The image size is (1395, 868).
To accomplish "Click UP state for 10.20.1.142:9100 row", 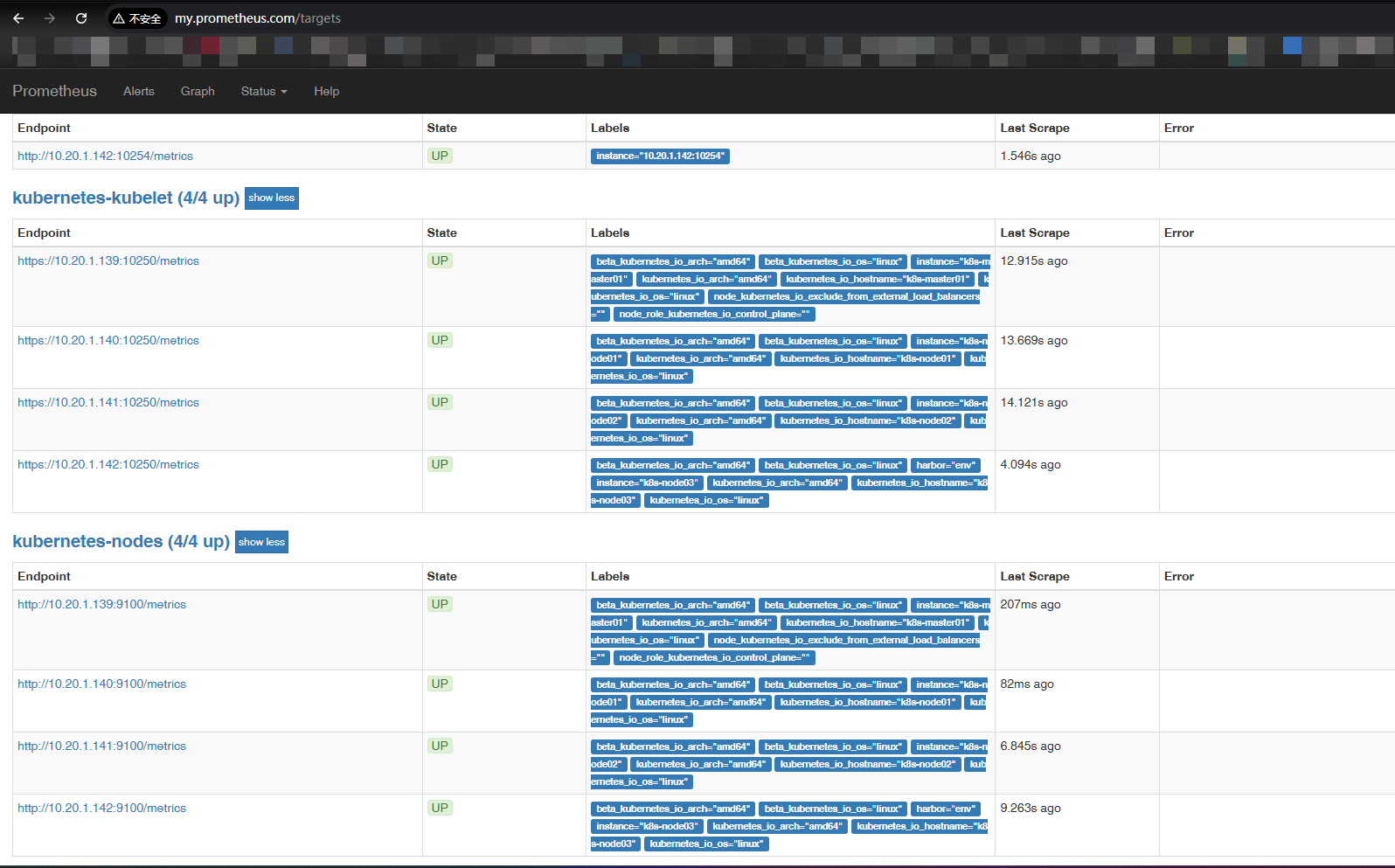I will 440,808.
